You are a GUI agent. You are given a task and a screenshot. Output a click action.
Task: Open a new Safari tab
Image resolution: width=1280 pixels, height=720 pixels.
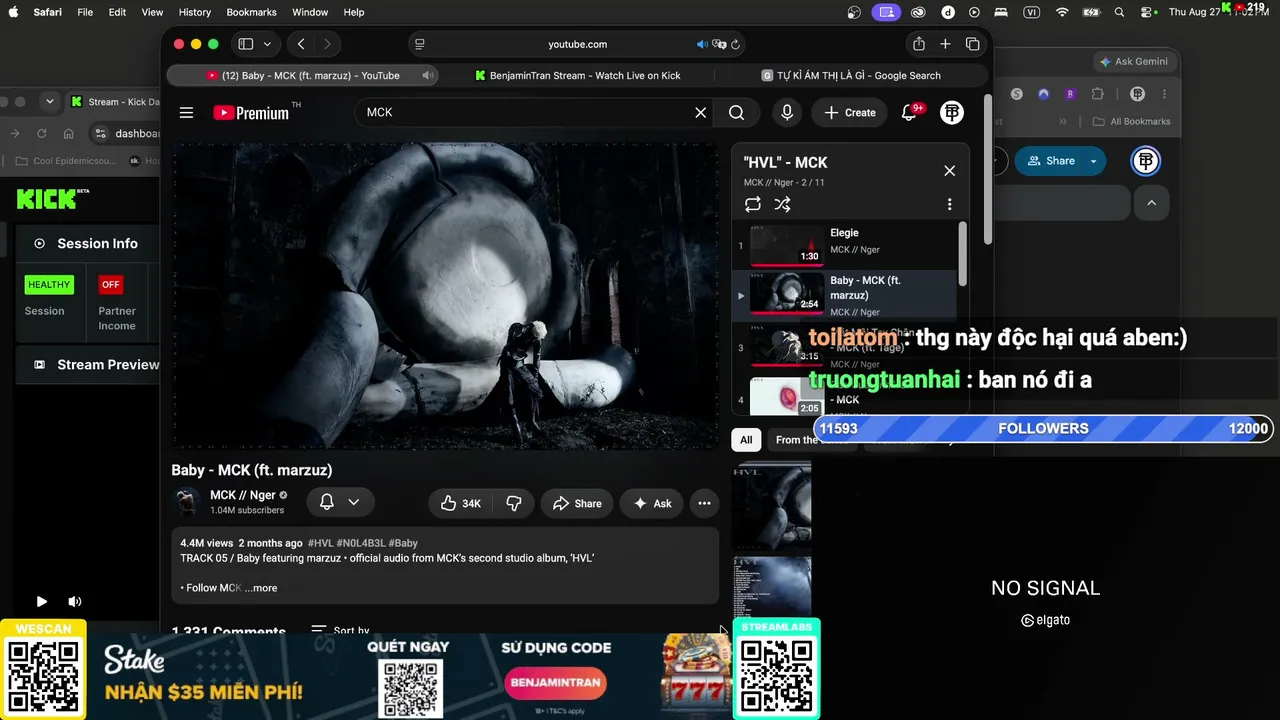pos(945,44)
